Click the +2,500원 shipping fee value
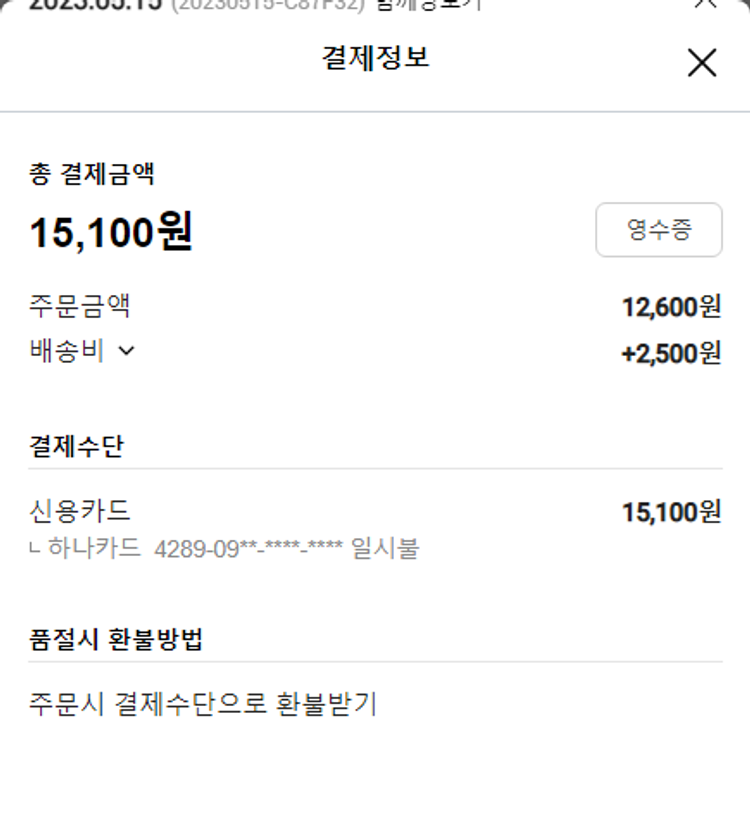750x824 pixels. coord(670,354)
